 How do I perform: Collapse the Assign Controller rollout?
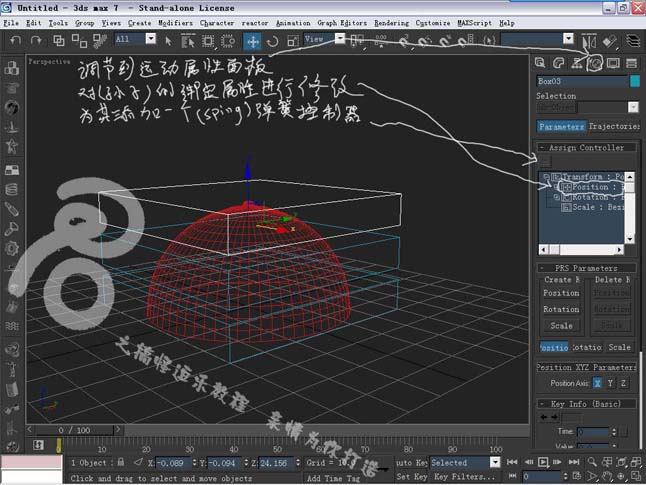point(586,148)
